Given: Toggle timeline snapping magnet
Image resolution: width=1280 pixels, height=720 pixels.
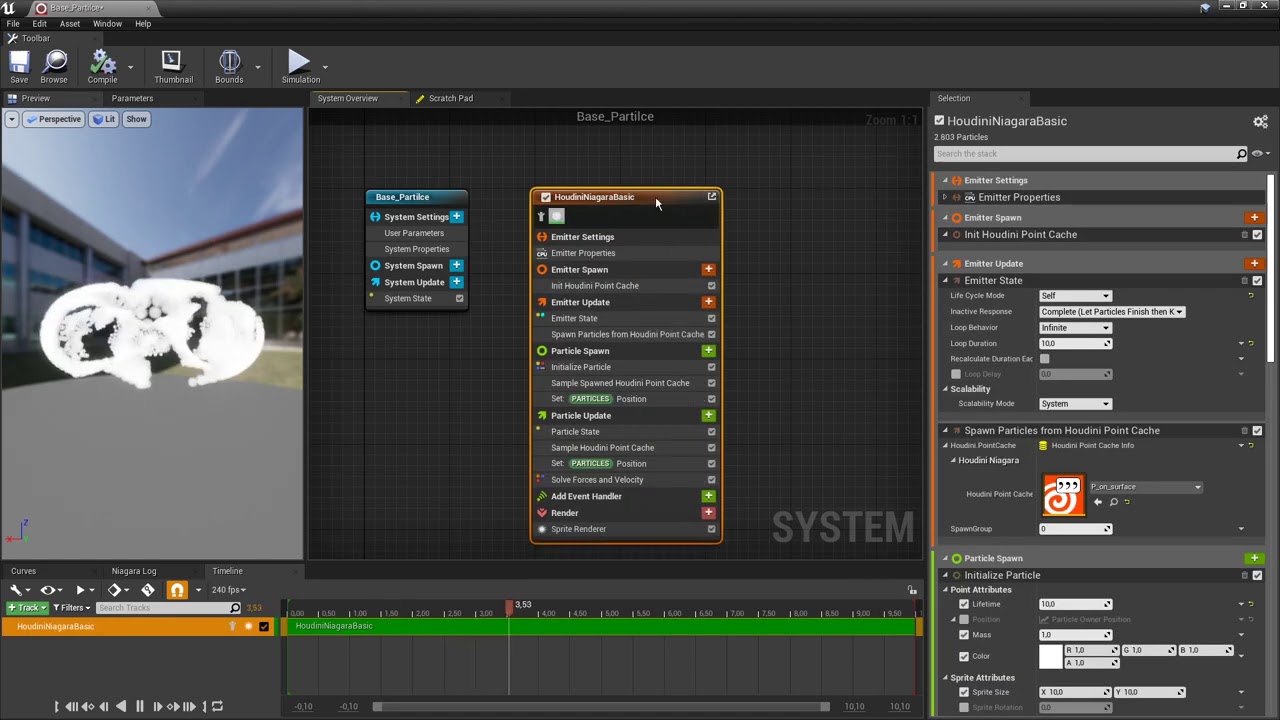Looking at the screenshot, I should (177, 590).
